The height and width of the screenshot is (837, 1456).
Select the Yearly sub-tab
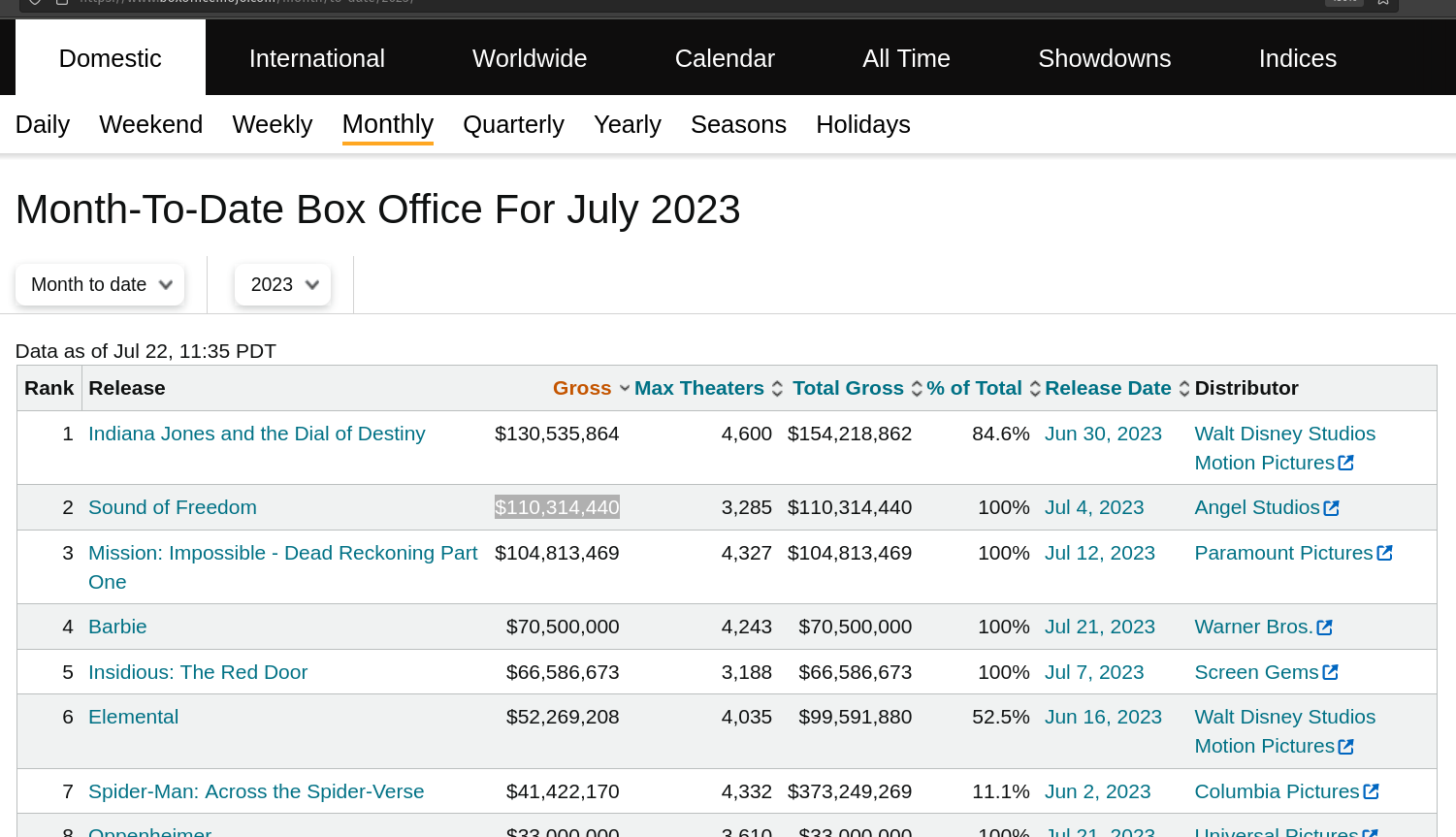(x=628, y=125)
